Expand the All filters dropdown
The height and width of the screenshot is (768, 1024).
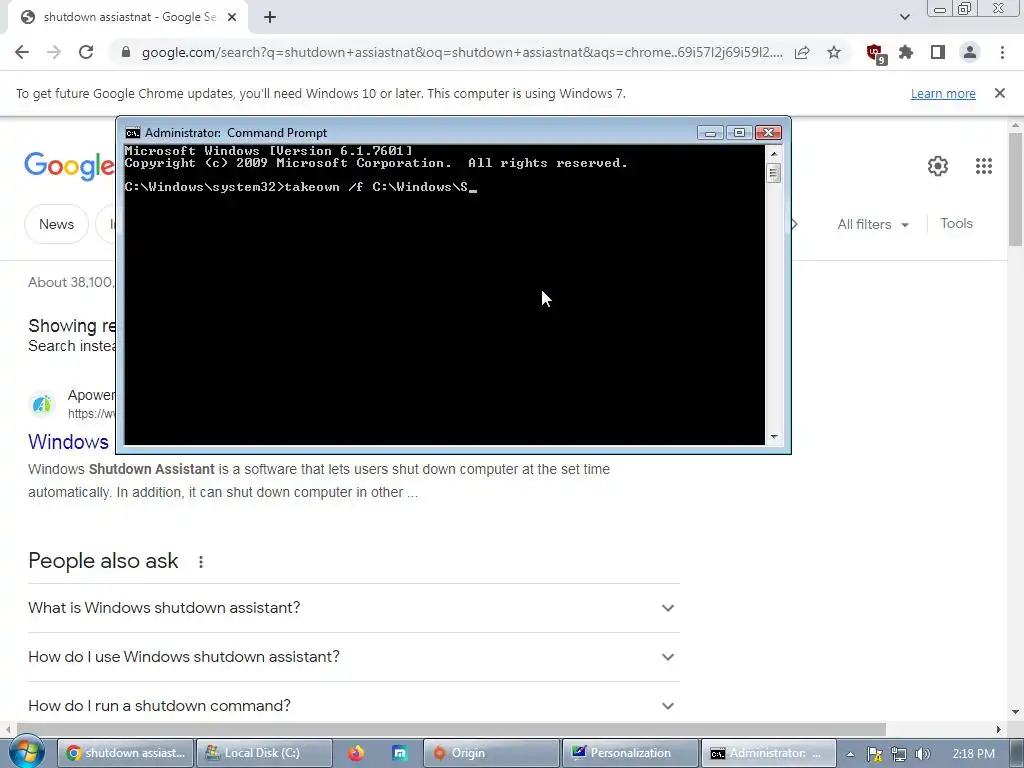[x=872, y=224]
